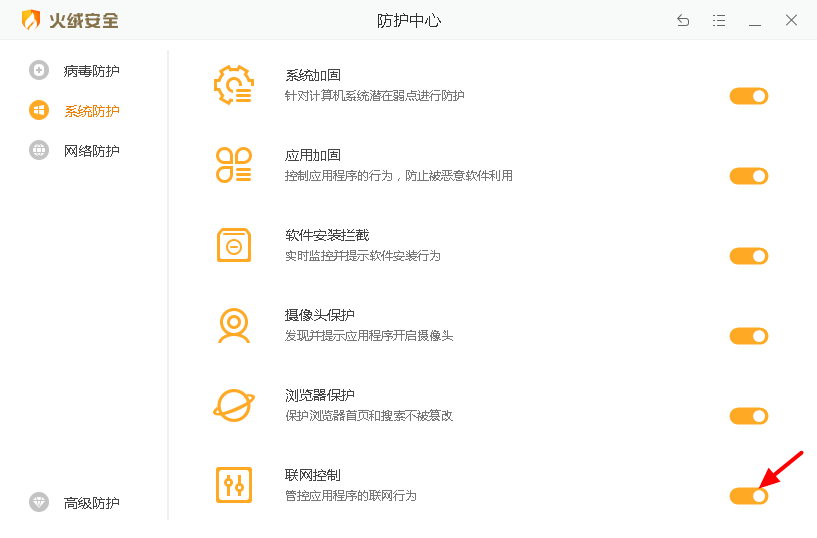This screenshot has height=538, width=817.
Task: Click the Camera Protection (摄像头保护) webcam icon
Action: 233,325
